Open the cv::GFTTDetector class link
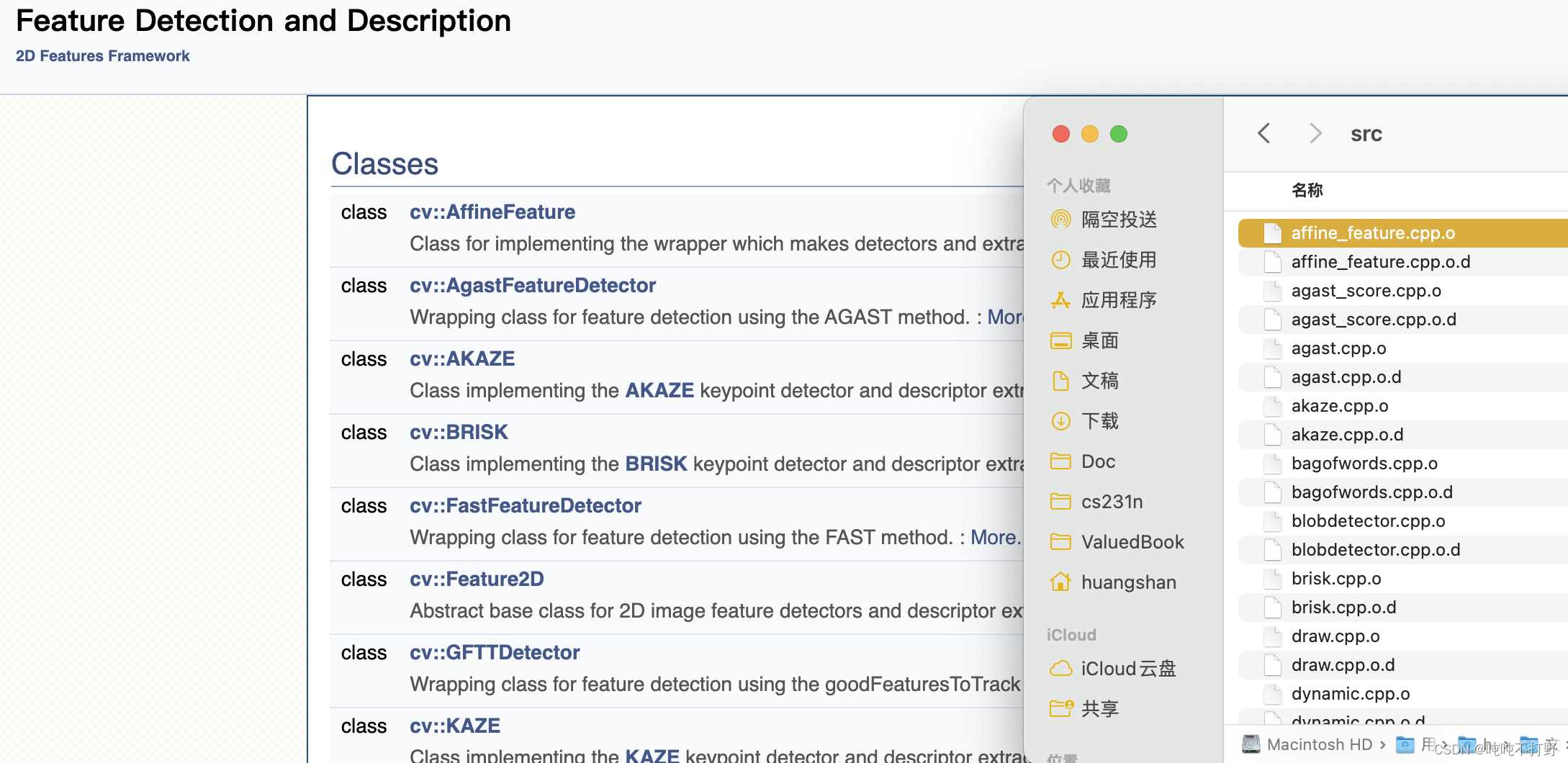1568x763 pixels. [495, 653]
